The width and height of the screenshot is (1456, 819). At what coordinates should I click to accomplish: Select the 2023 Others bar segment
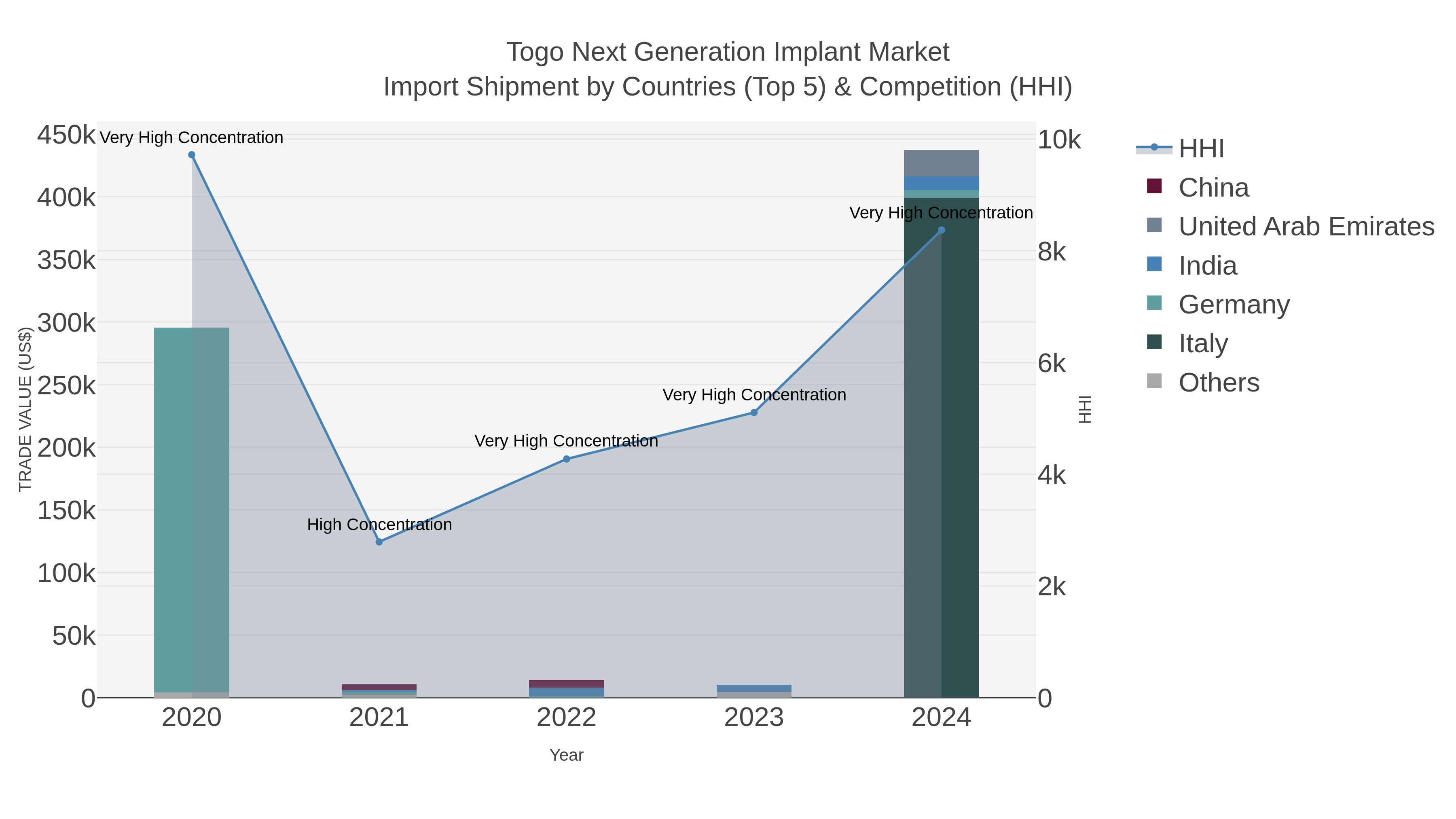[x=754, y=695]
